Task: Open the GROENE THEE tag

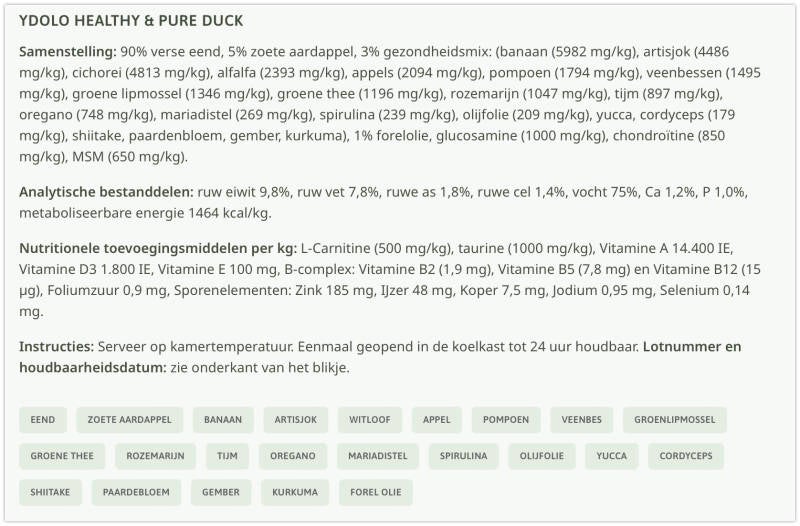Action: pos(62,456)
